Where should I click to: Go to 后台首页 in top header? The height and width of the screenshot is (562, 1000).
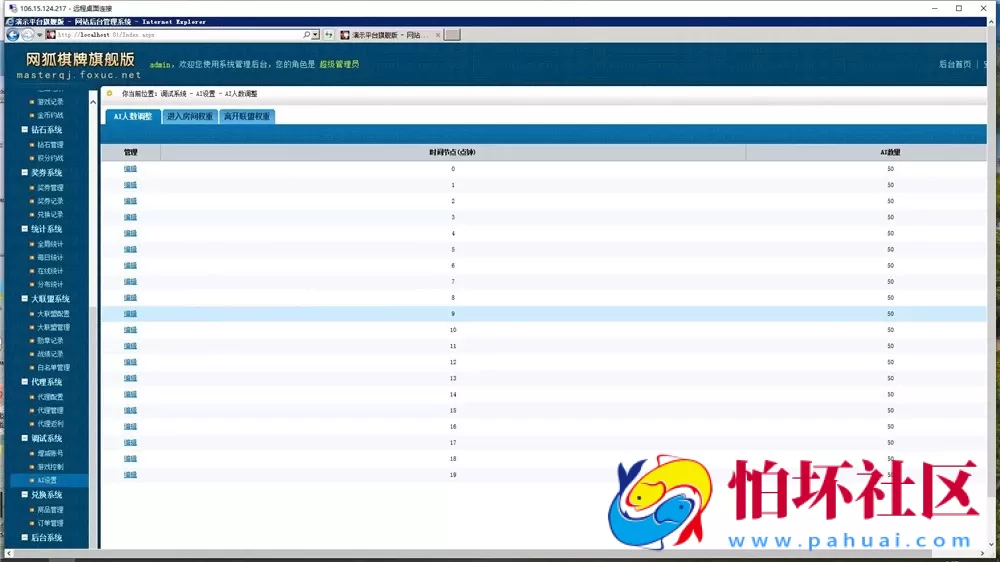954,64
